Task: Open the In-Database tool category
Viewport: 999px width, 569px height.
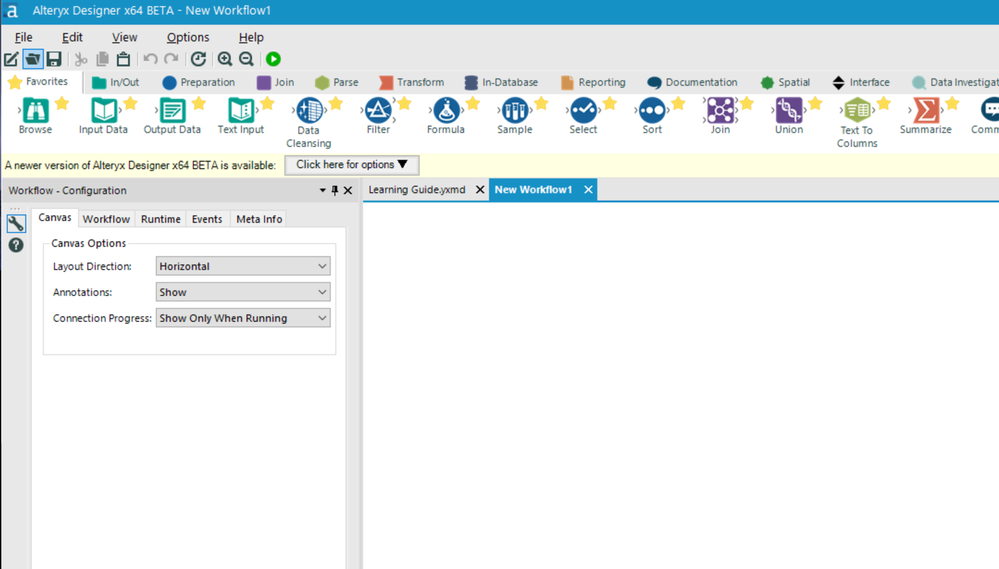Action: point(501,82)
